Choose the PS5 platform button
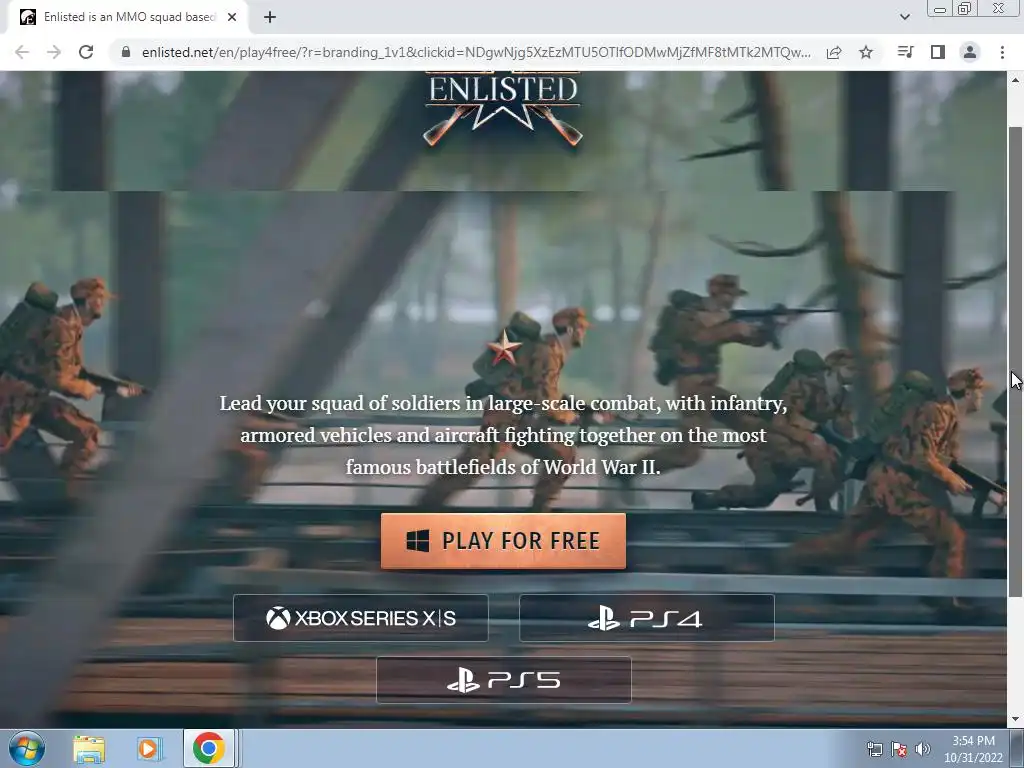 (504, 680)
